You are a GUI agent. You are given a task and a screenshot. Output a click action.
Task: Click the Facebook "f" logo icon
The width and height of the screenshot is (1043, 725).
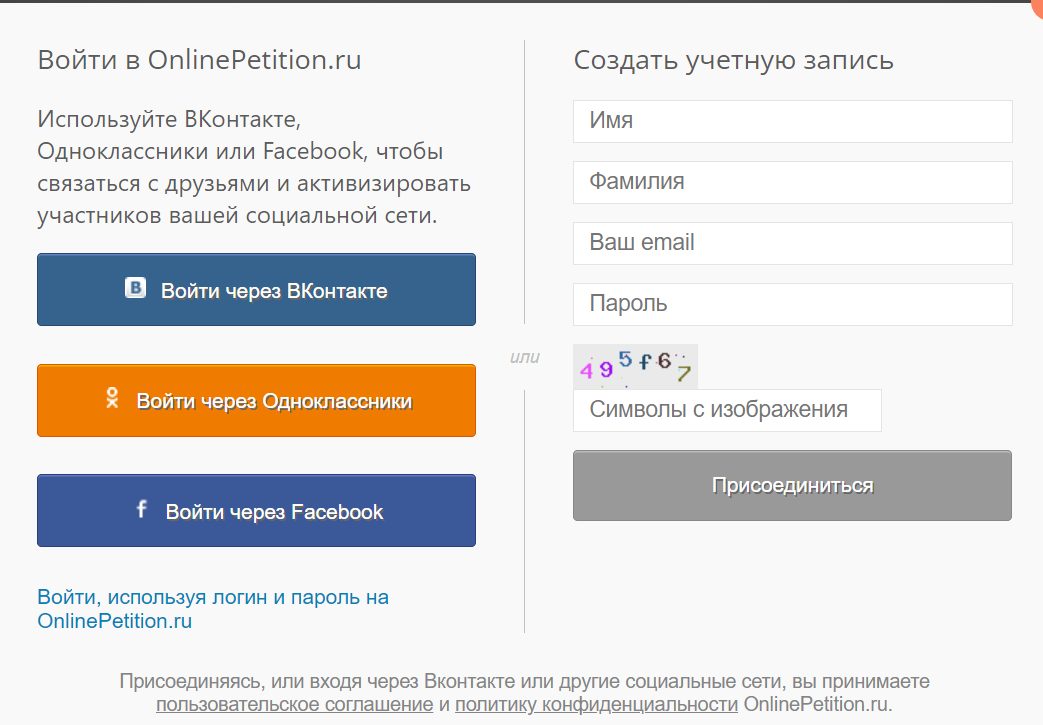(141, 510)
